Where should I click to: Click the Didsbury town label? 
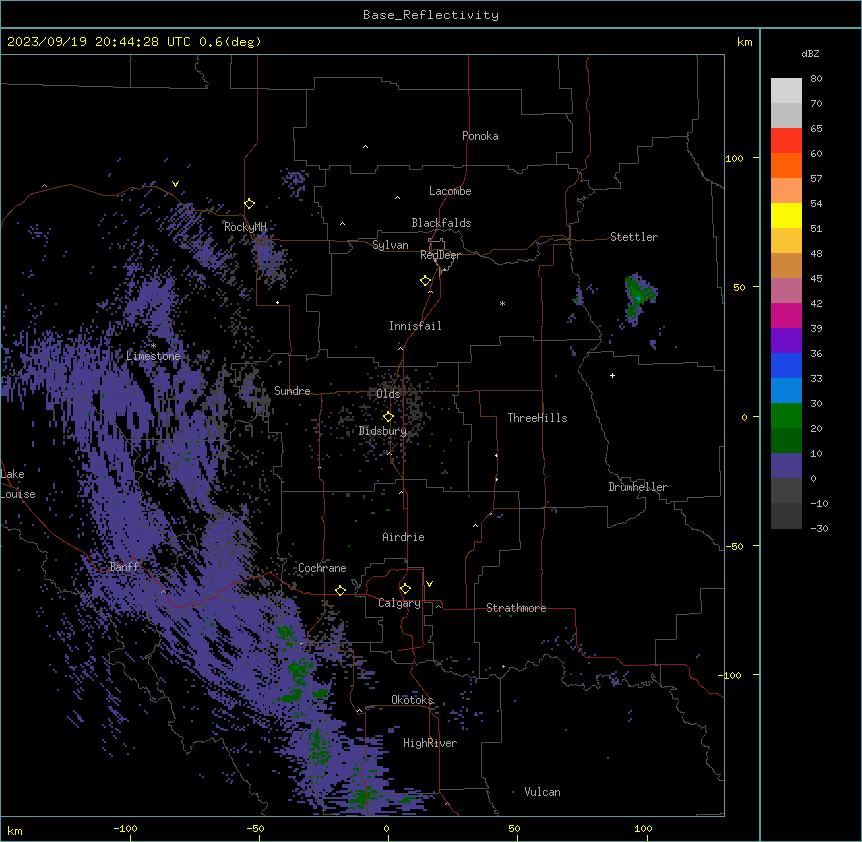(382, 431)
